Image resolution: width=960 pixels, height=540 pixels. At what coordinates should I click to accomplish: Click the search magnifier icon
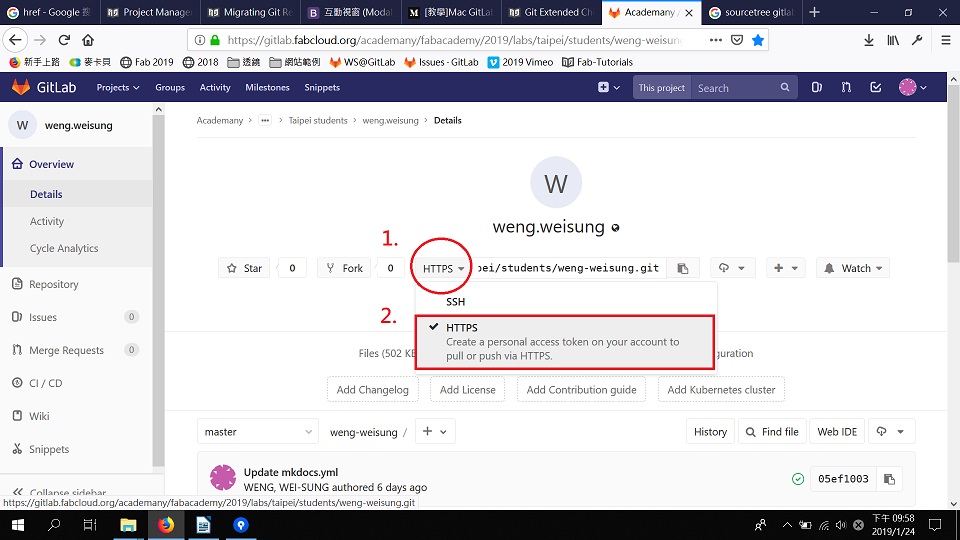tap(785, 88)
